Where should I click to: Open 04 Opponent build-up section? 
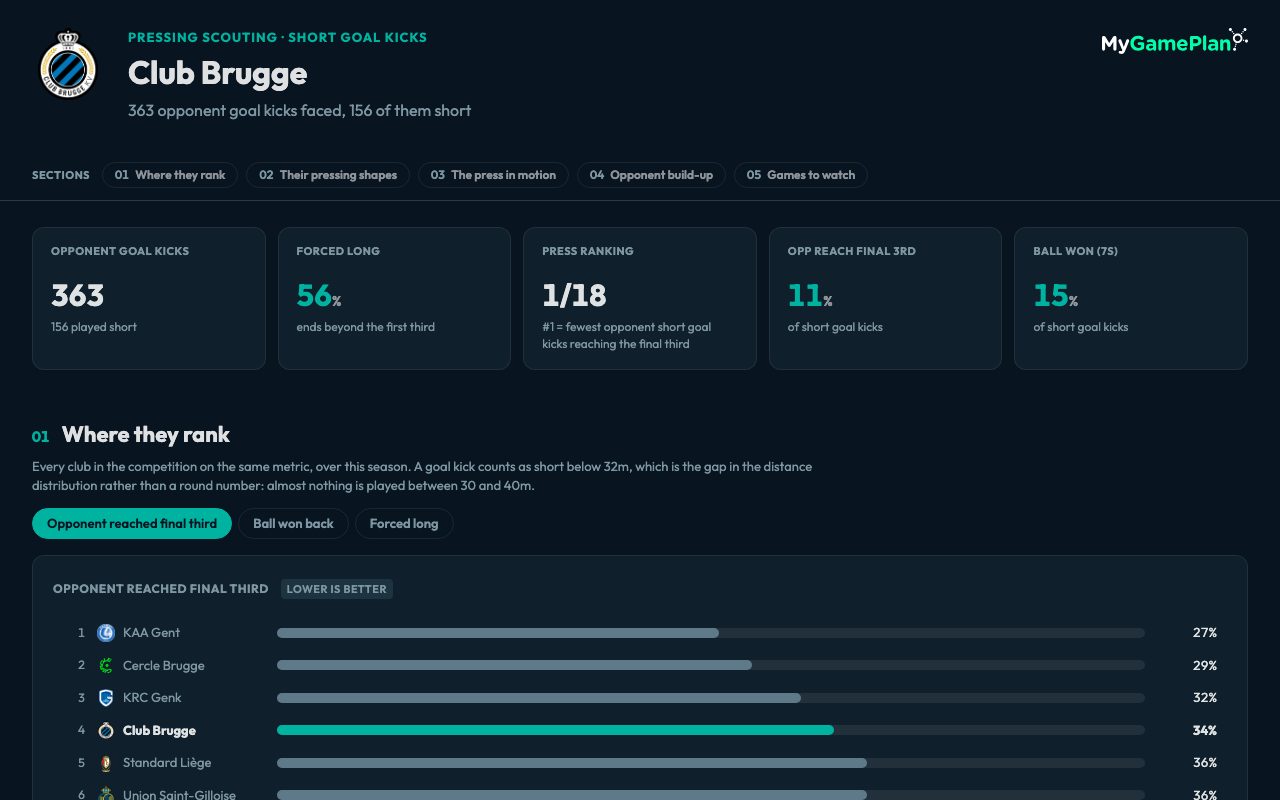click(x=651, y=175)
